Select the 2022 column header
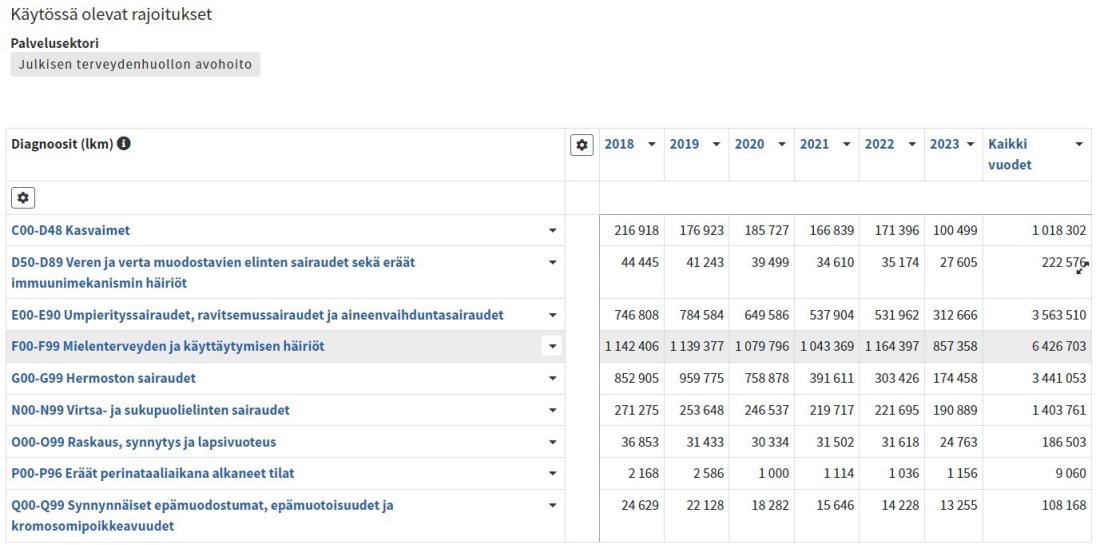 tap(879, 144)
